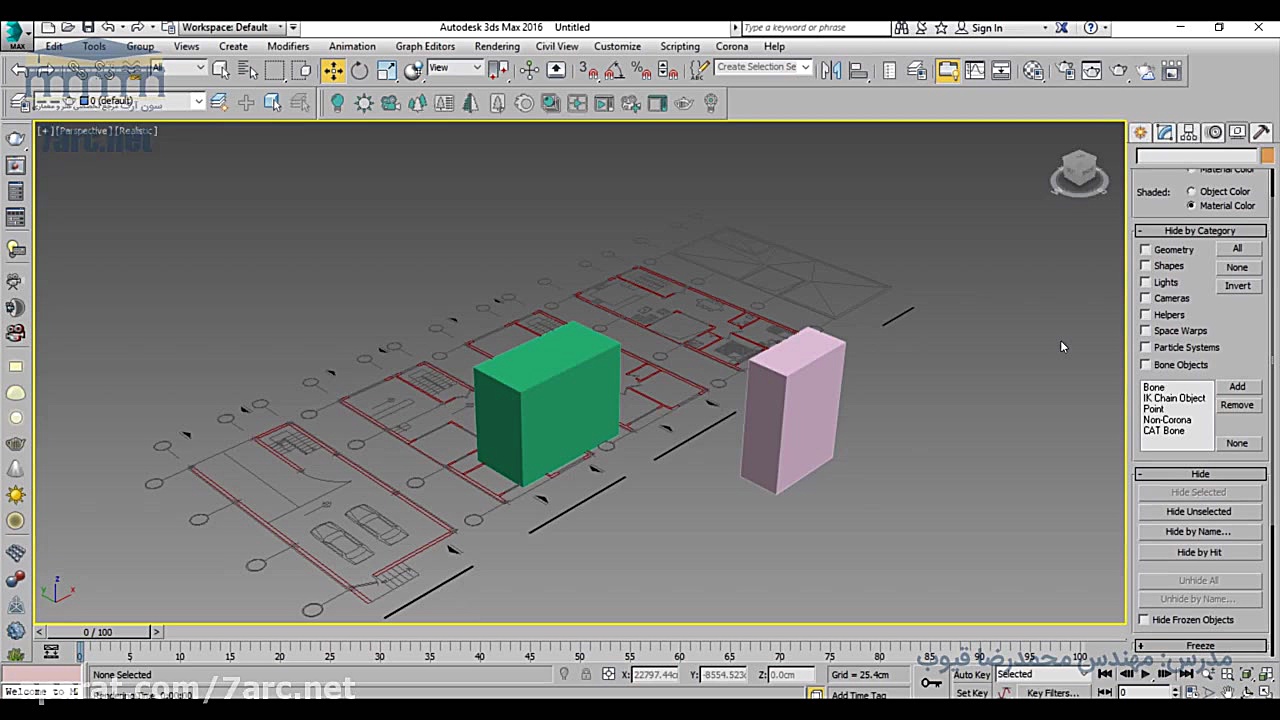Select the Move transform tool
Screen dimensions: 1280x720
[332, 70]
